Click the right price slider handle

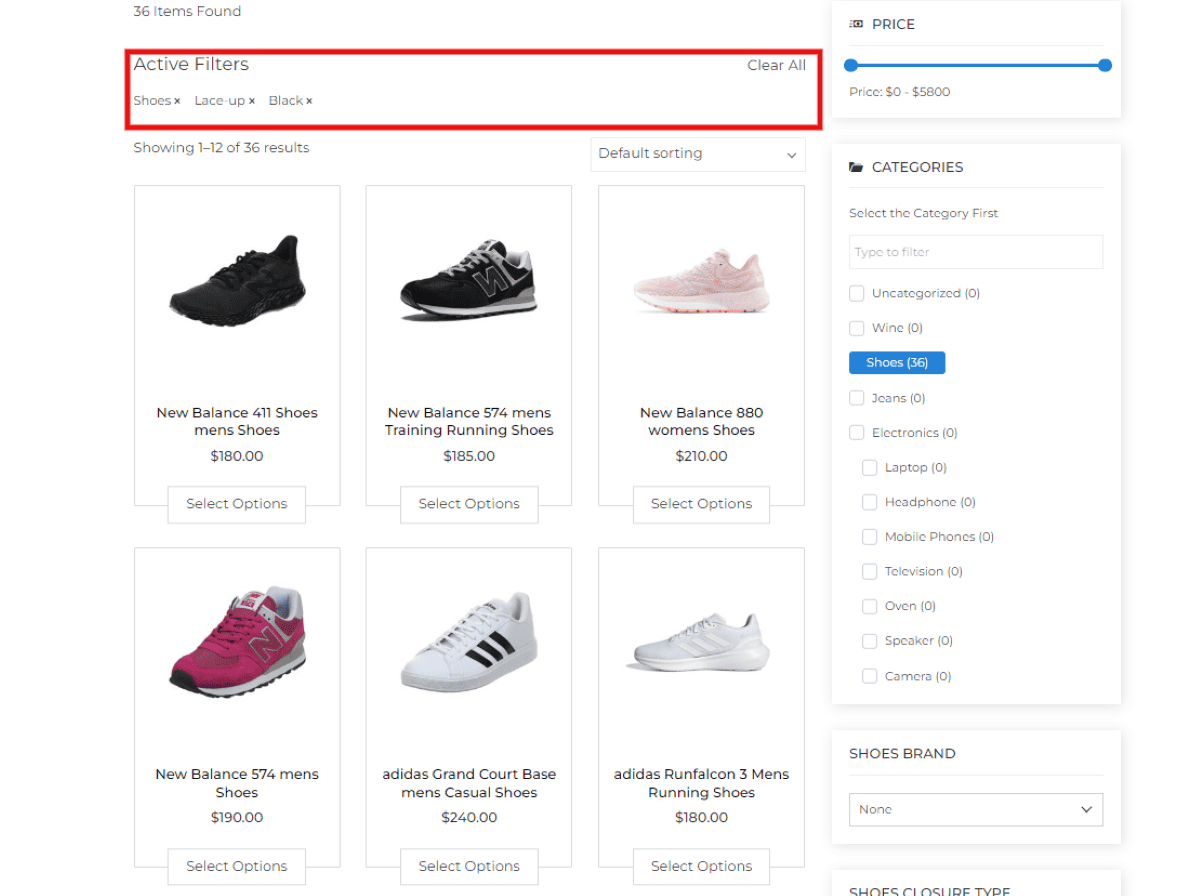point(1105,65)
